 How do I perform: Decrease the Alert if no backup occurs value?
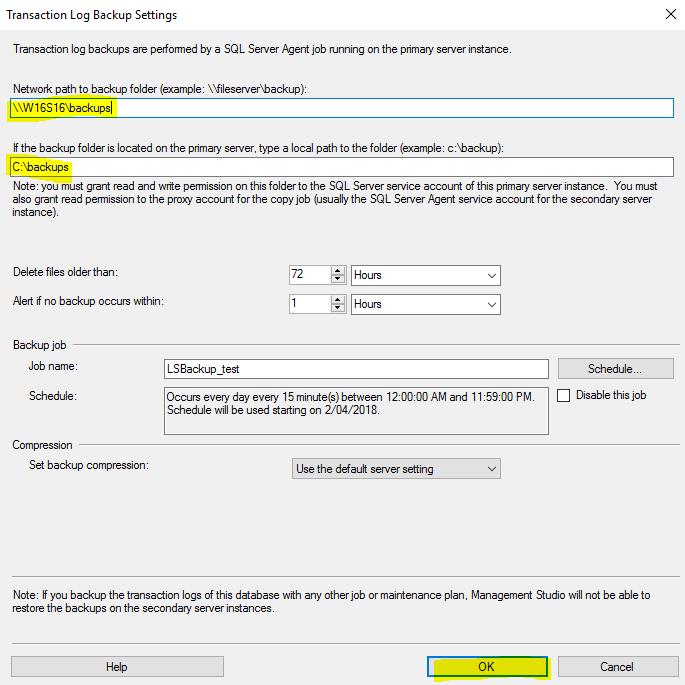point(338,308)
